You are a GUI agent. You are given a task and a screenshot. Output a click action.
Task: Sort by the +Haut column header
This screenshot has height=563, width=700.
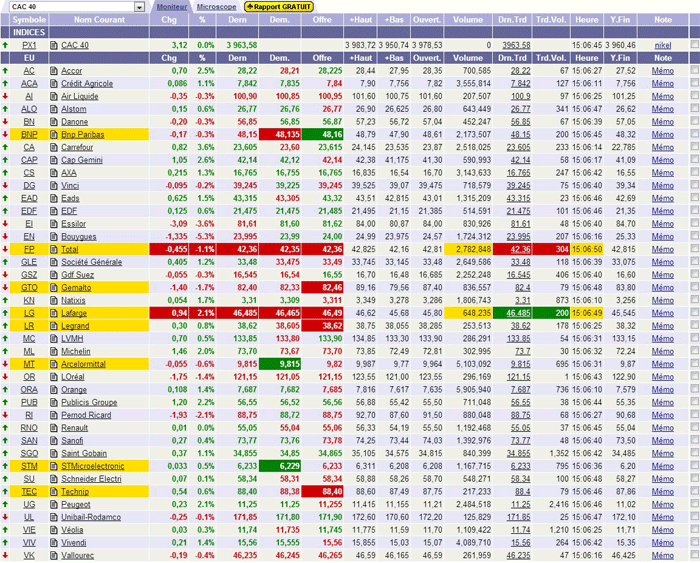click(359, 19)
